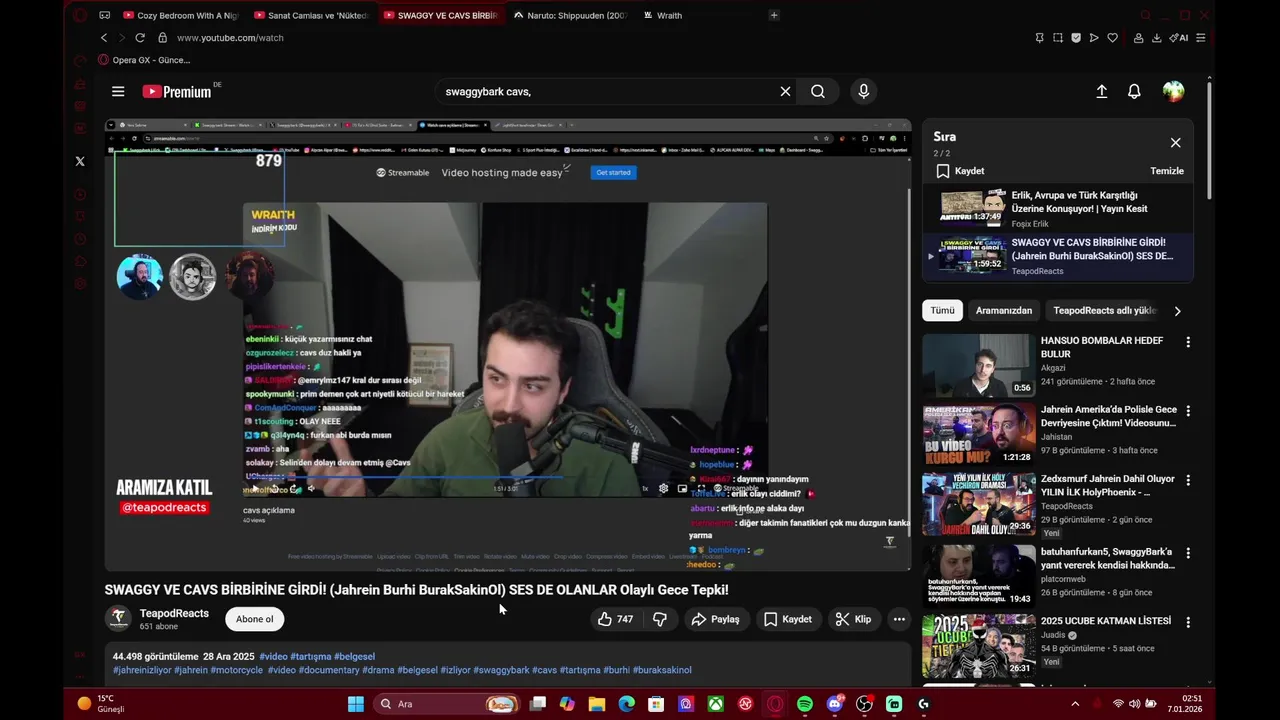The height and width of the screenshot is (720, 1280).
Task: Start voice search with microphone icon
Action: pyautogui.click(x=864, y=91)
